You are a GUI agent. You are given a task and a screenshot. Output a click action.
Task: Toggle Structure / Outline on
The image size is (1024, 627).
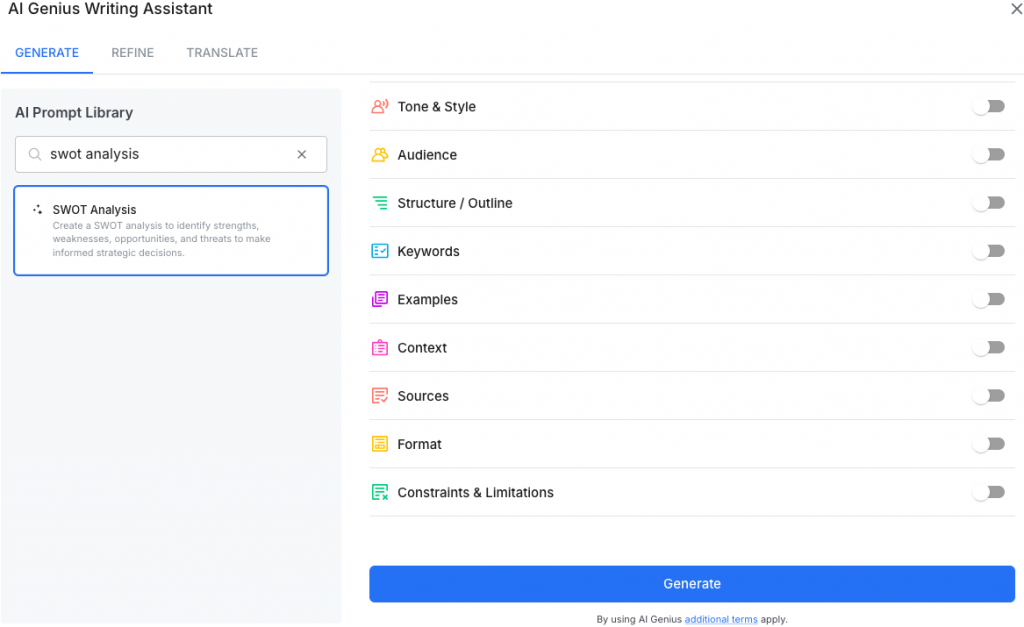[x=989, y=203]
